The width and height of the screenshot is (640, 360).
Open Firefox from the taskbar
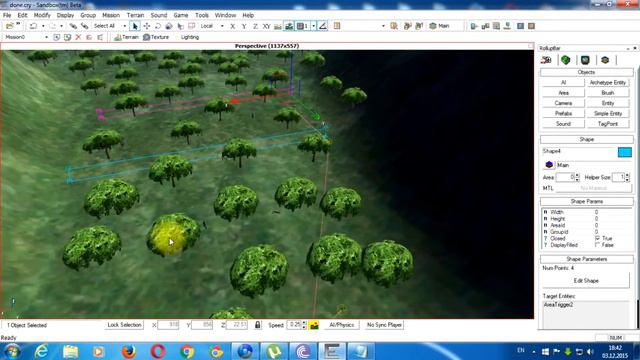point(129,351)
